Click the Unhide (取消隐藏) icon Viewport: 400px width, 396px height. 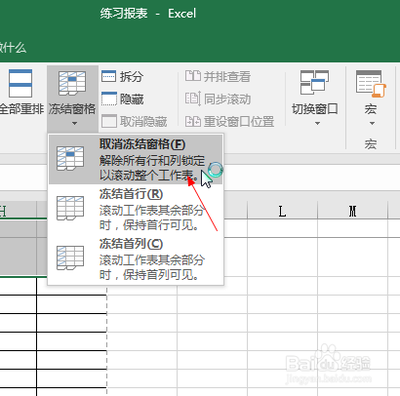(109, 121)
